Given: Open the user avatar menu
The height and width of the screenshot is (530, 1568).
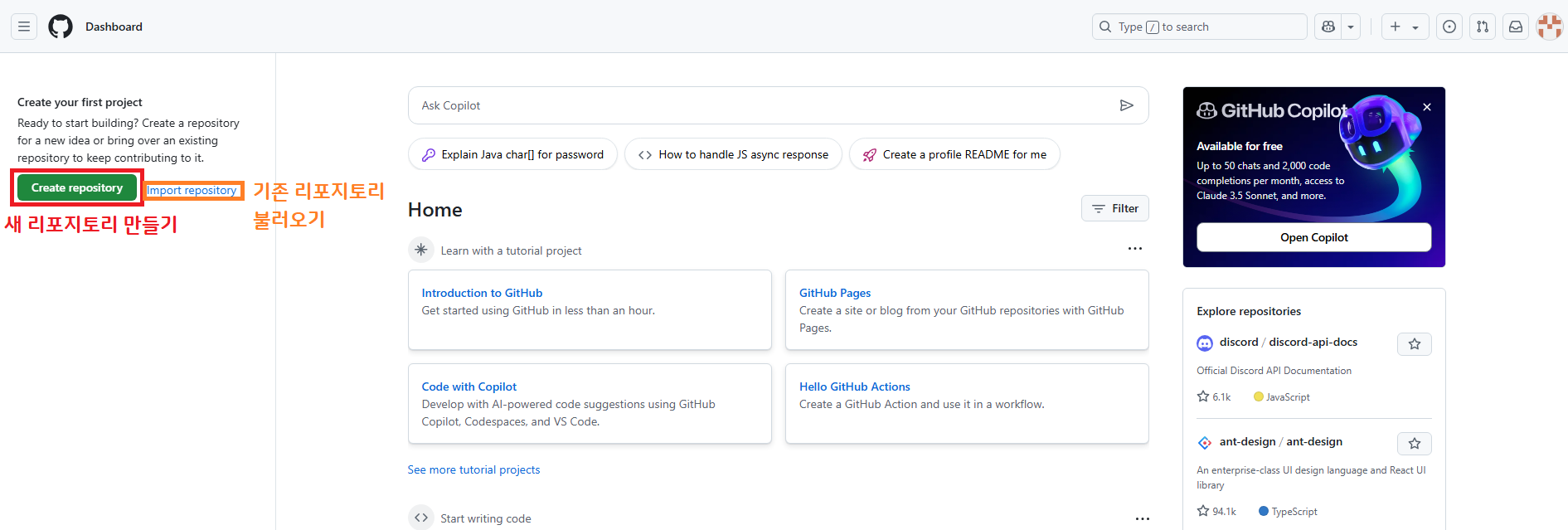Looking at the screenshot, I should point(1549,27).
